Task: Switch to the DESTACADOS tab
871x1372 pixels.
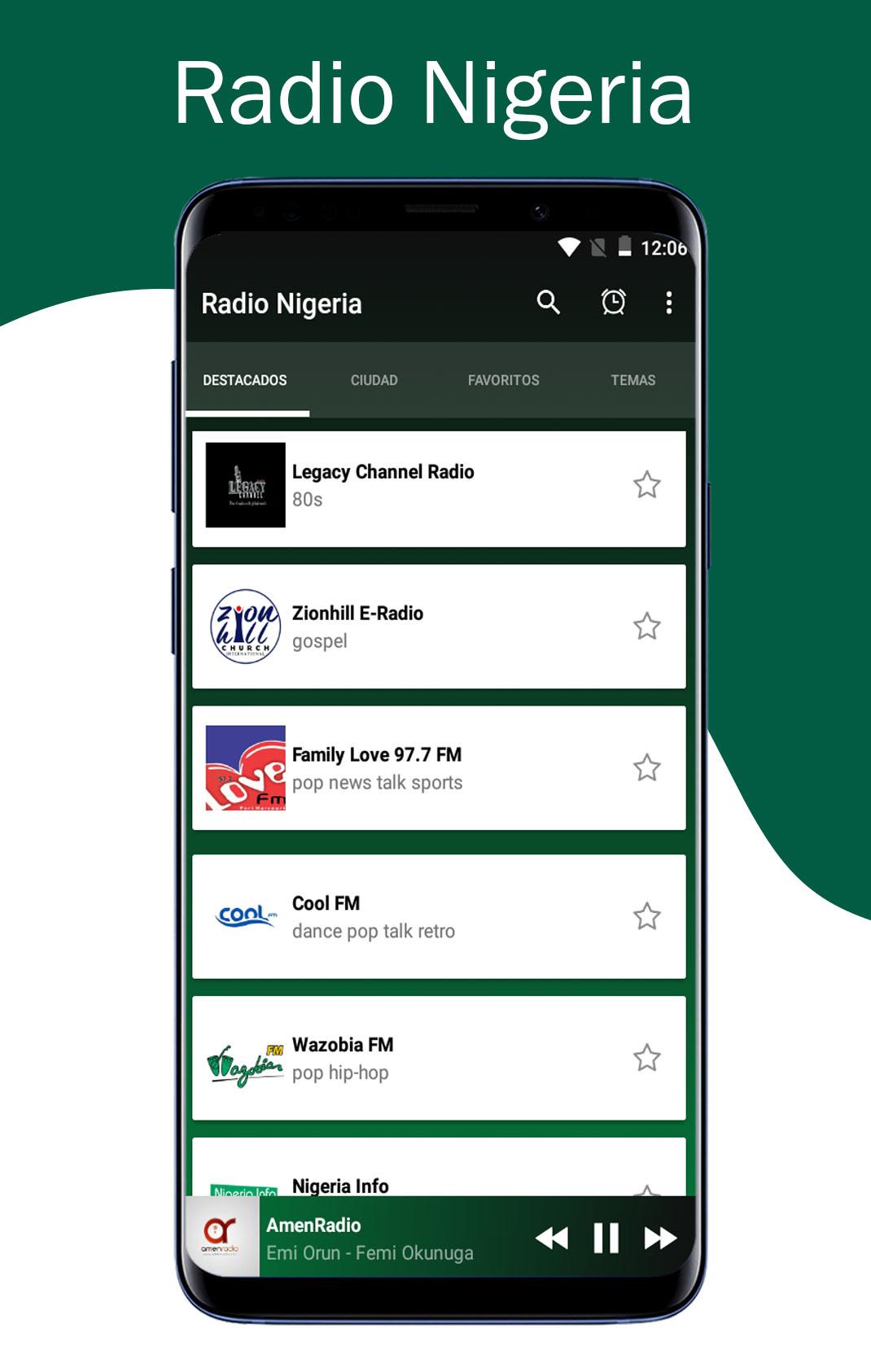Action: pos(245,380)
